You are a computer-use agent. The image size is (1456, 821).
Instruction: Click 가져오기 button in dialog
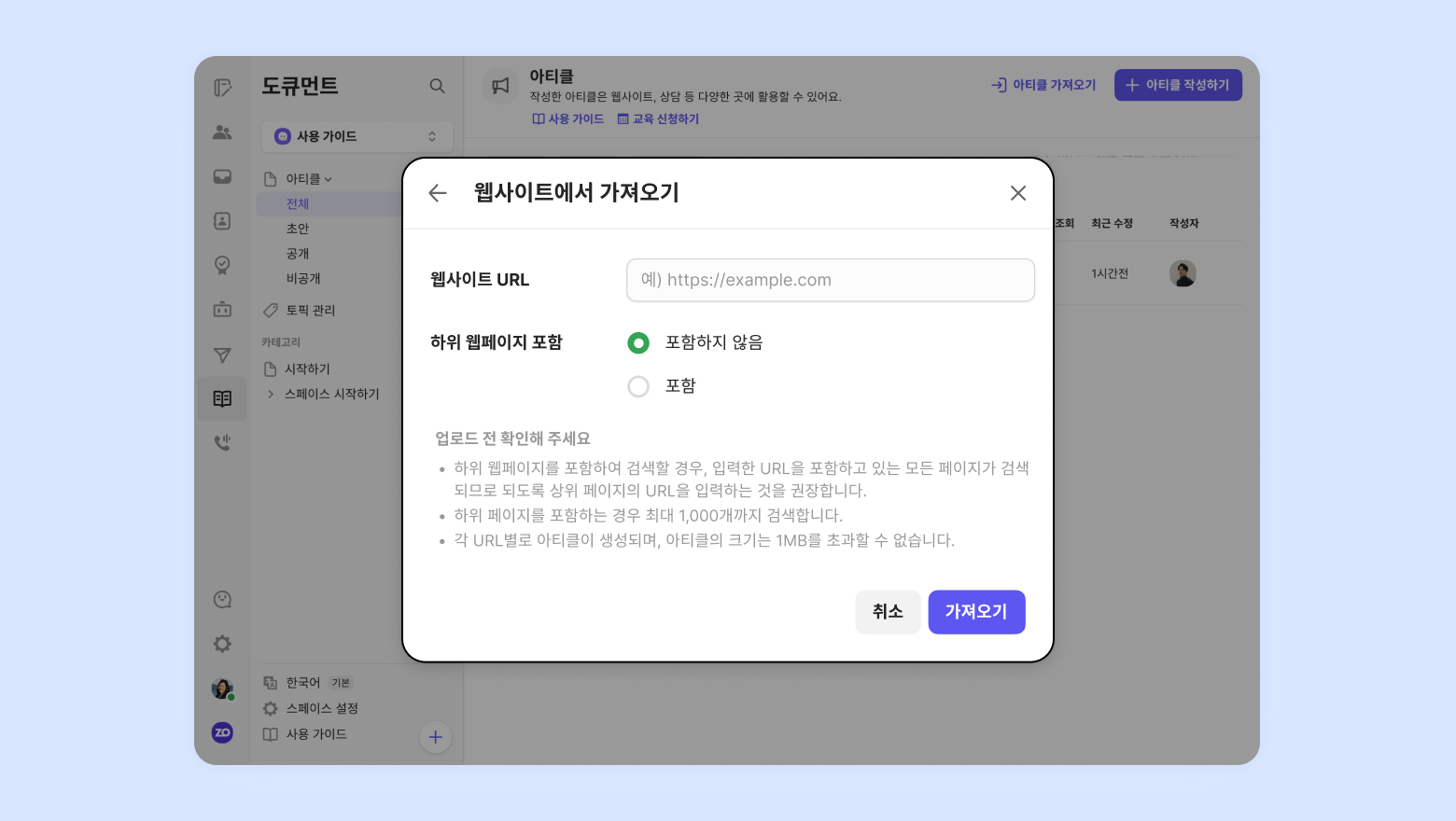coord(976,612)
